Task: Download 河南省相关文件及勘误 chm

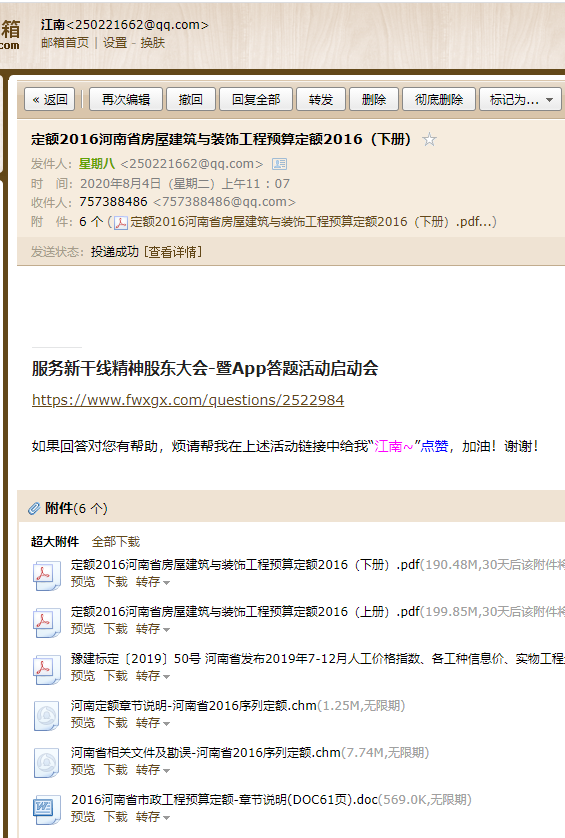Action: [x=115, y=770]
